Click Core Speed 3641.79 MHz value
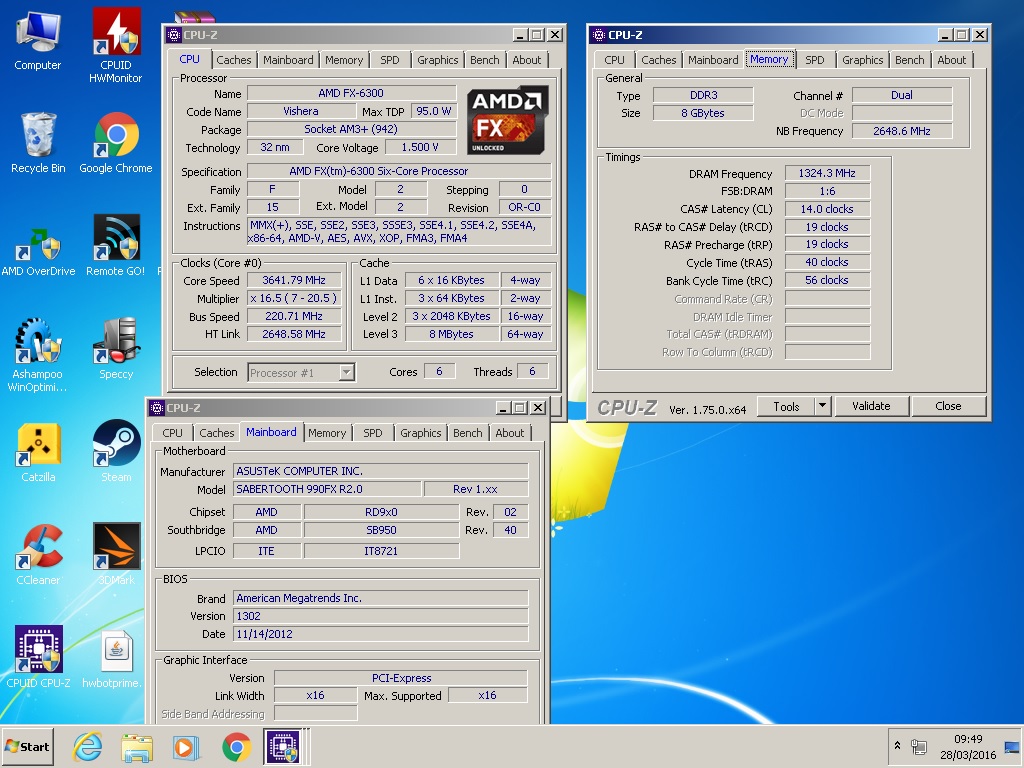Viewport: 1024px width, 768px height. [x=294, y=280]
